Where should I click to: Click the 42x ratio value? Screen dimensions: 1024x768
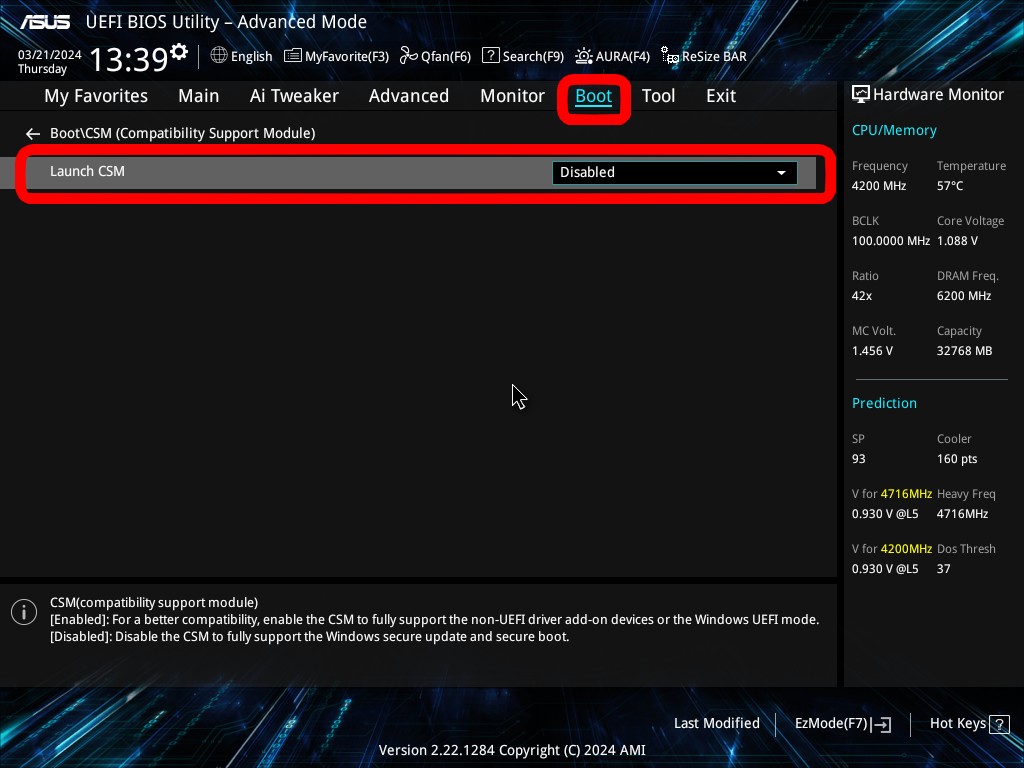point(862,296)
